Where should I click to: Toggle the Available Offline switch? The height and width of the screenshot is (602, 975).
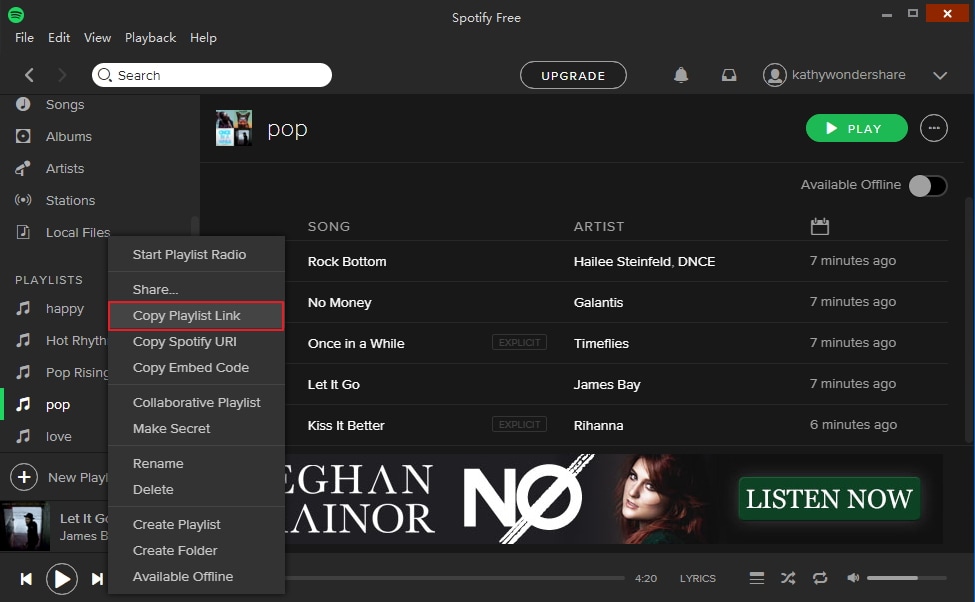pyautogui.click(x=928, y=185)
